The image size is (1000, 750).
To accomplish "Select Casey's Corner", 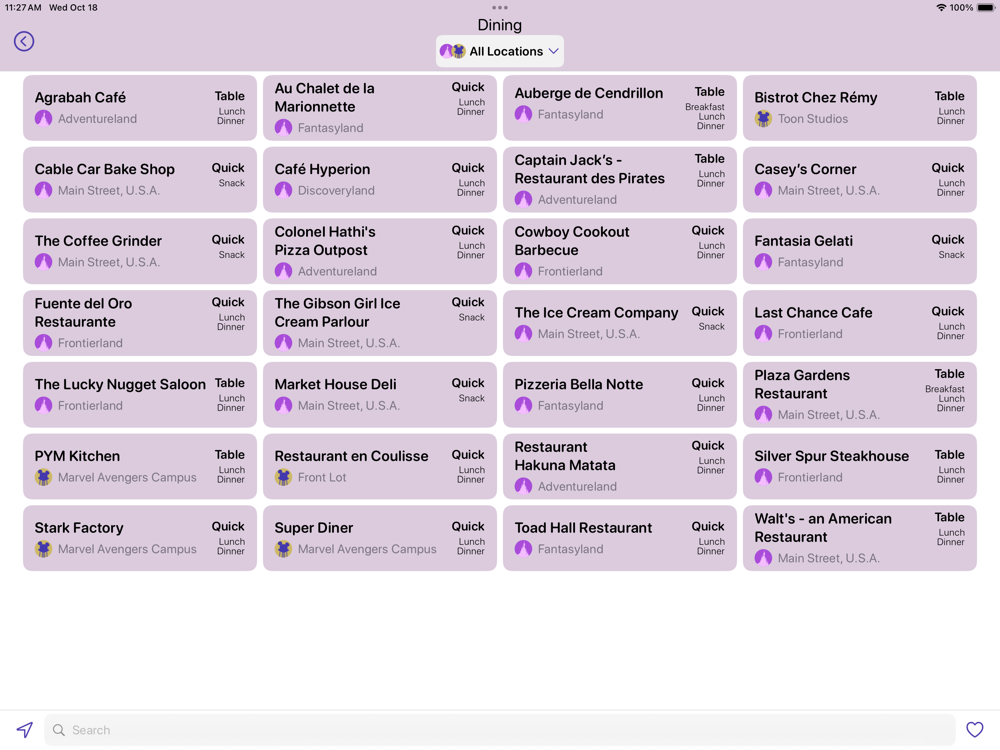I will pyautogui.click(x=860, y=179).
